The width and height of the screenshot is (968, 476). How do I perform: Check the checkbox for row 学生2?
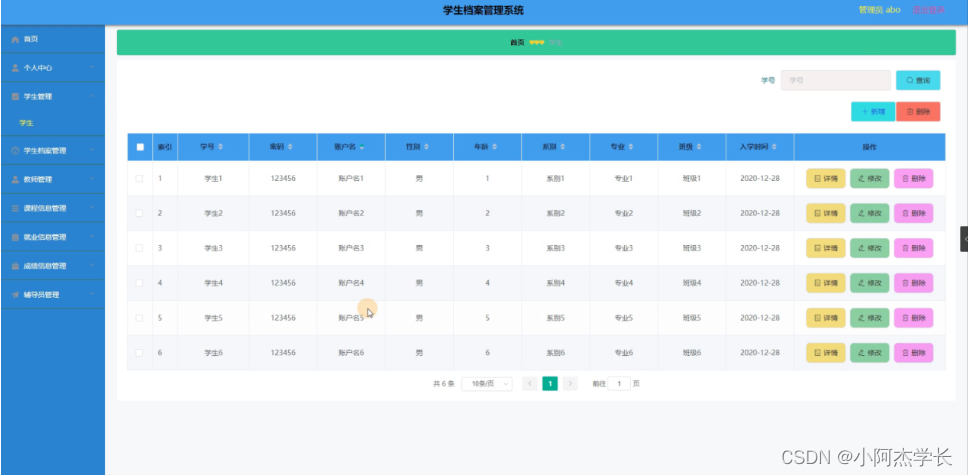pos(140,213)
